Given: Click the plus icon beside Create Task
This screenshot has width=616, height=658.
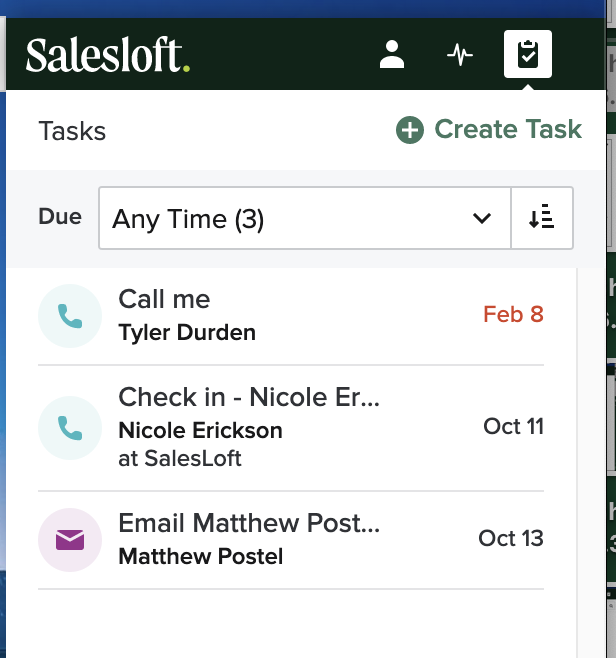Looking at the screenshot, I should tap(410, 130).
